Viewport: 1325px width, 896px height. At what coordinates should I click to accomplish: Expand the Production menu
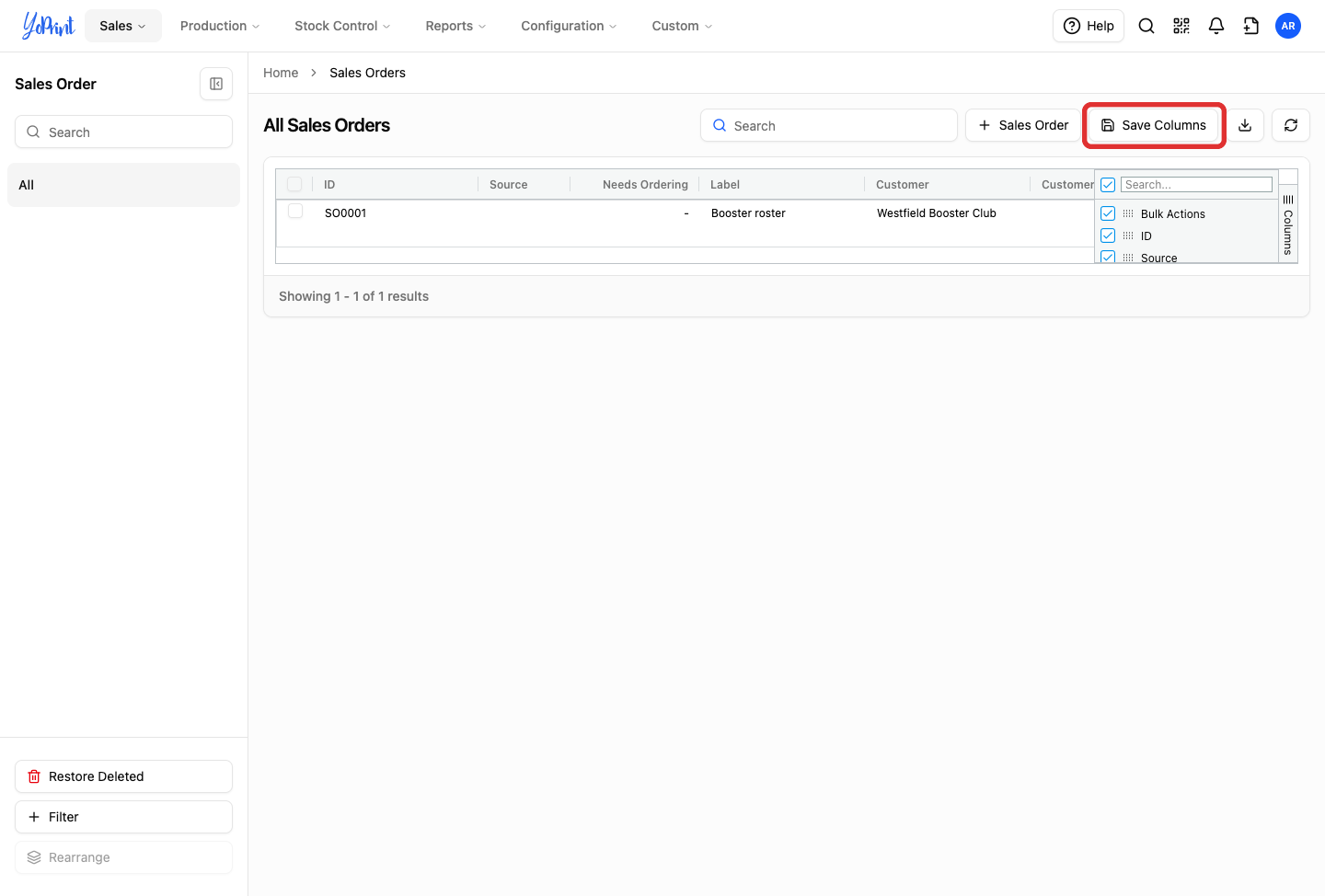coord(220,26)
